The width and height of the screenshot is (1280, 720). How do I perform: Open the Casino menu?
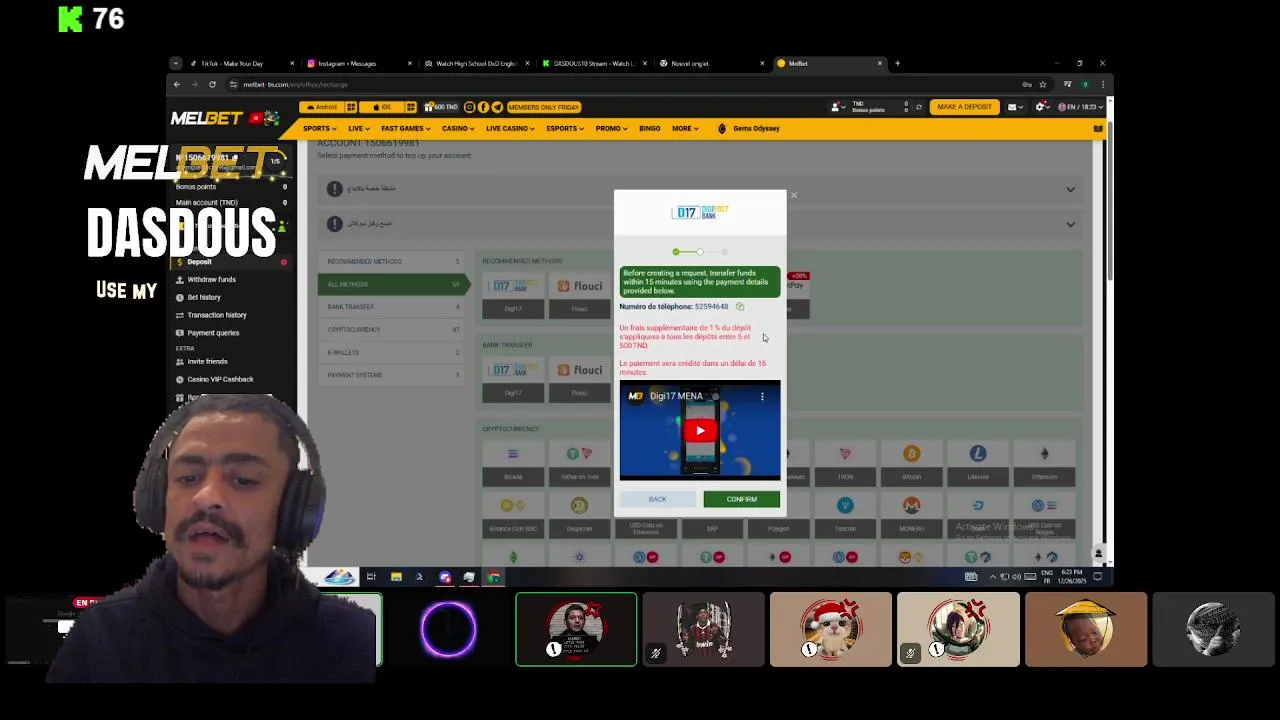click(x=457, y=128)
